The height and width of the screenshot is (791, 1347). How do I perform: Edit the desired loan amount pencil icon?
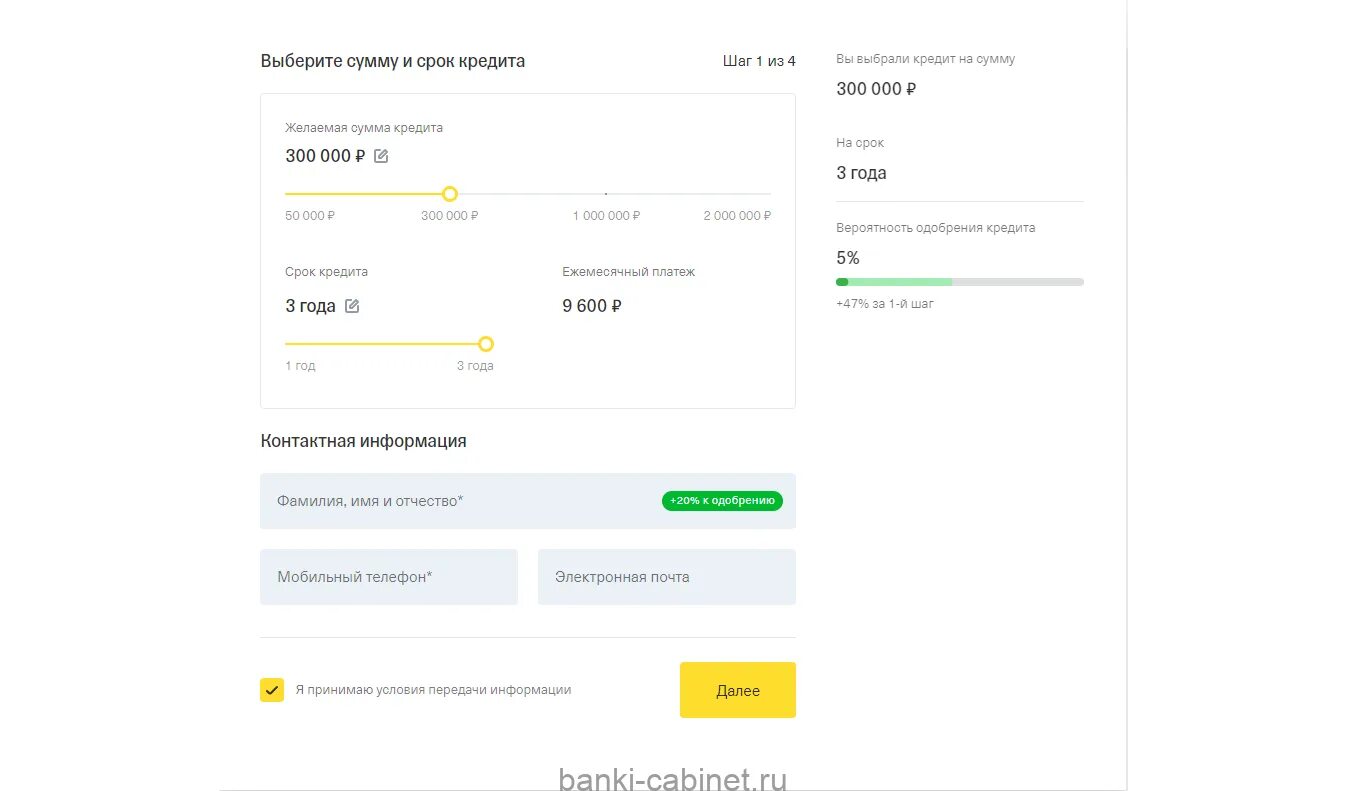[x=381, y=156]
